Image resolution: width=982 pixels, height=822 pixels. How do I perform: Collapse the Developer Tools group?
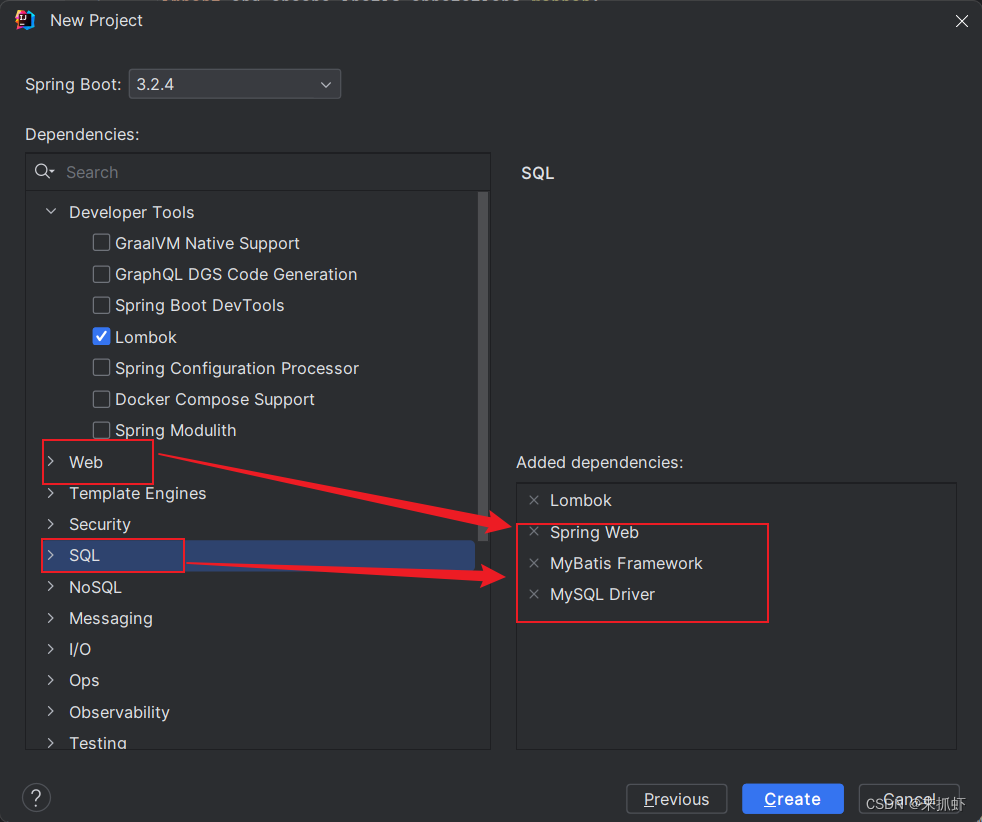[x=51, y=212]
